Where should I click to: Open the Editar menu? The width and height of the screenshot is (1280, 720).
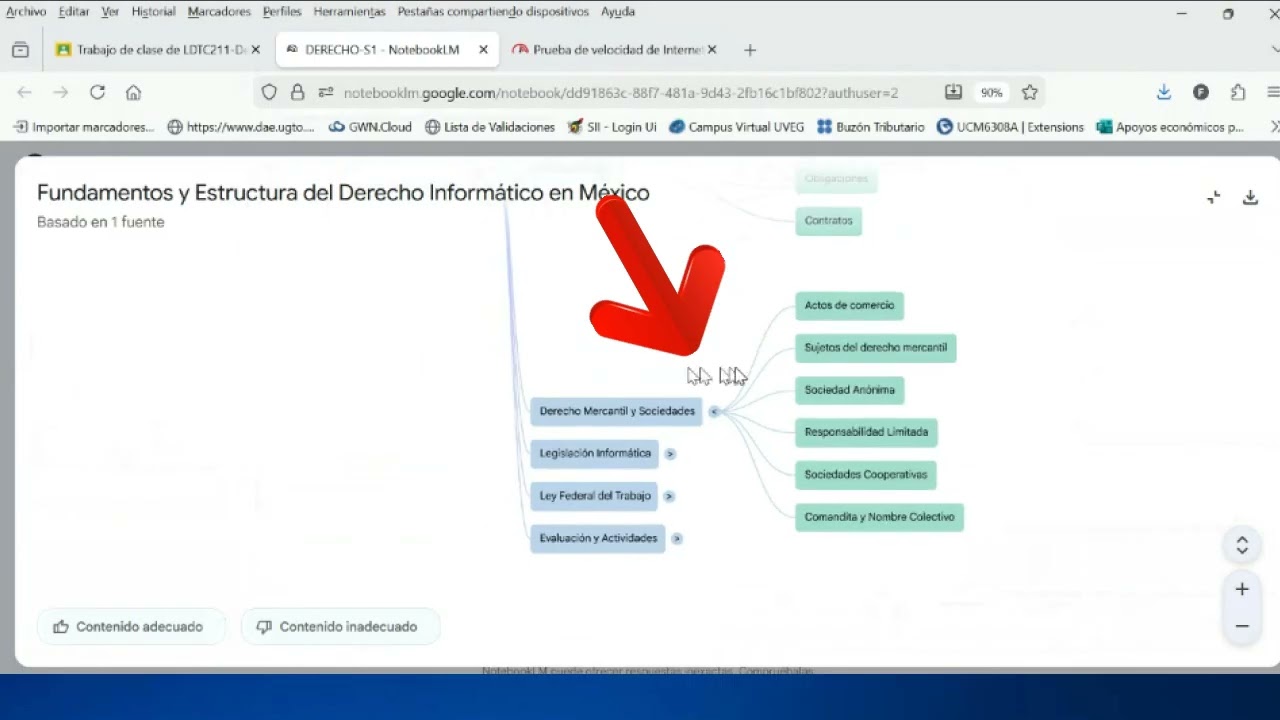pyautogui.click(x=74, y=12)
